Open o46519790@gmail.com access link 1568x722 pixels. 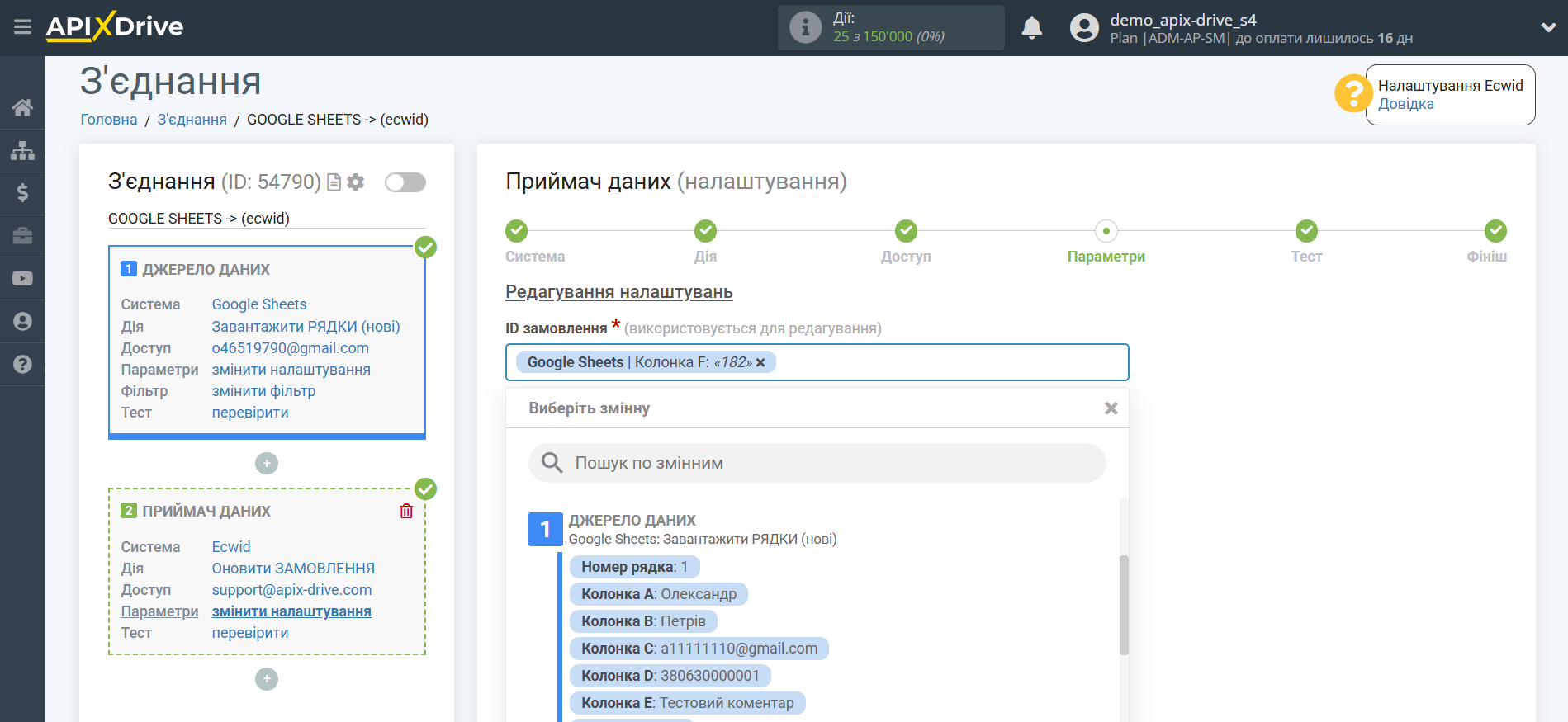coord(290,348)
